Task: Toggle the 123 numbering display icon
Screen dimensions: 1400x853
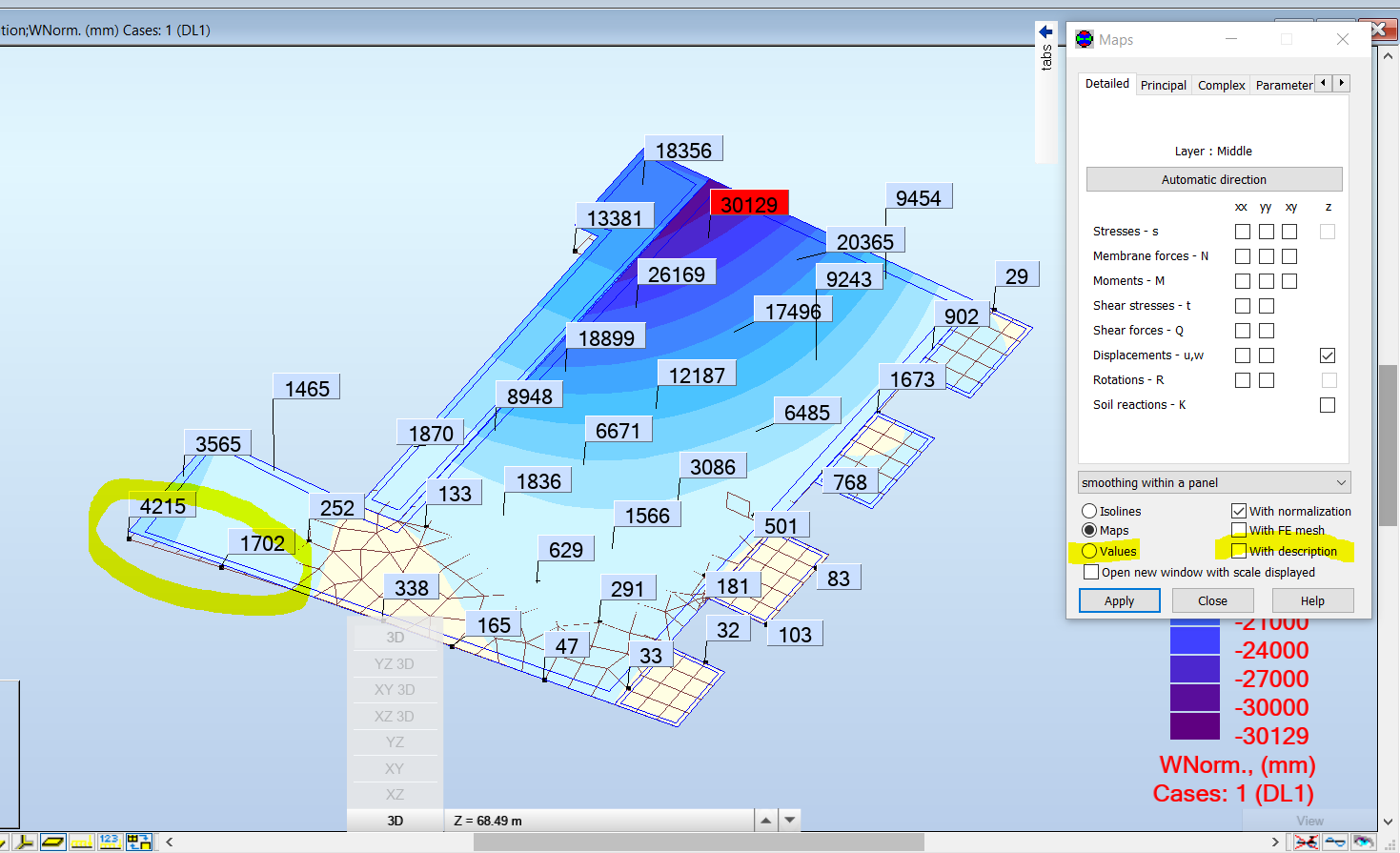Action: [x=110, y=842]
